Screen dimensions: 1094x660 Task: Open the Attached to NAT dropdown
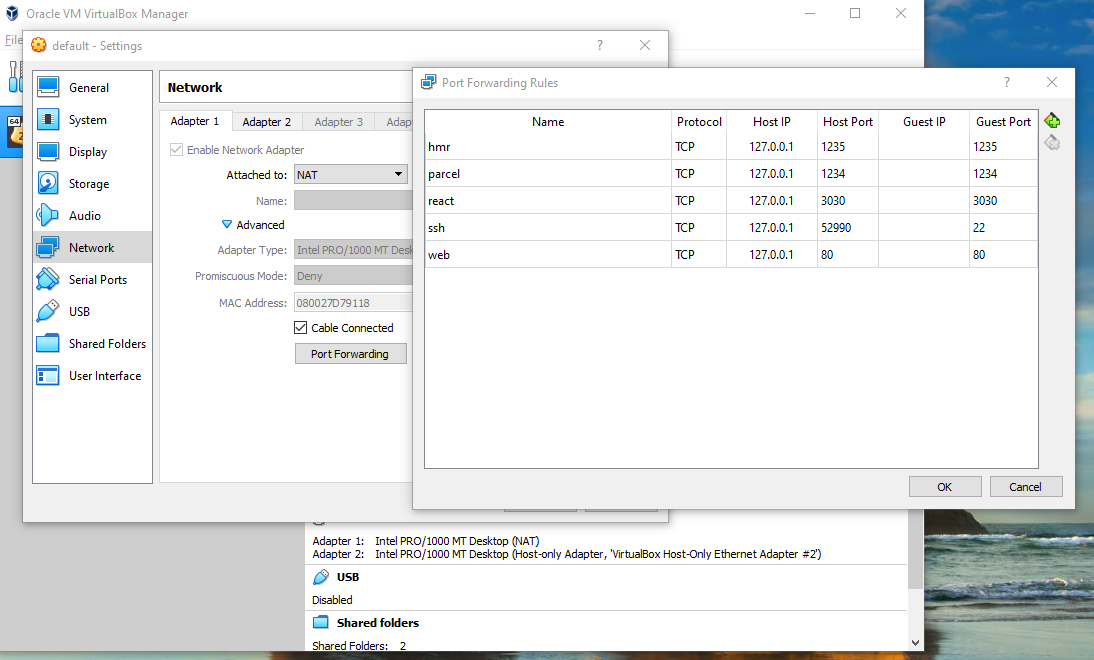[350, 174]
